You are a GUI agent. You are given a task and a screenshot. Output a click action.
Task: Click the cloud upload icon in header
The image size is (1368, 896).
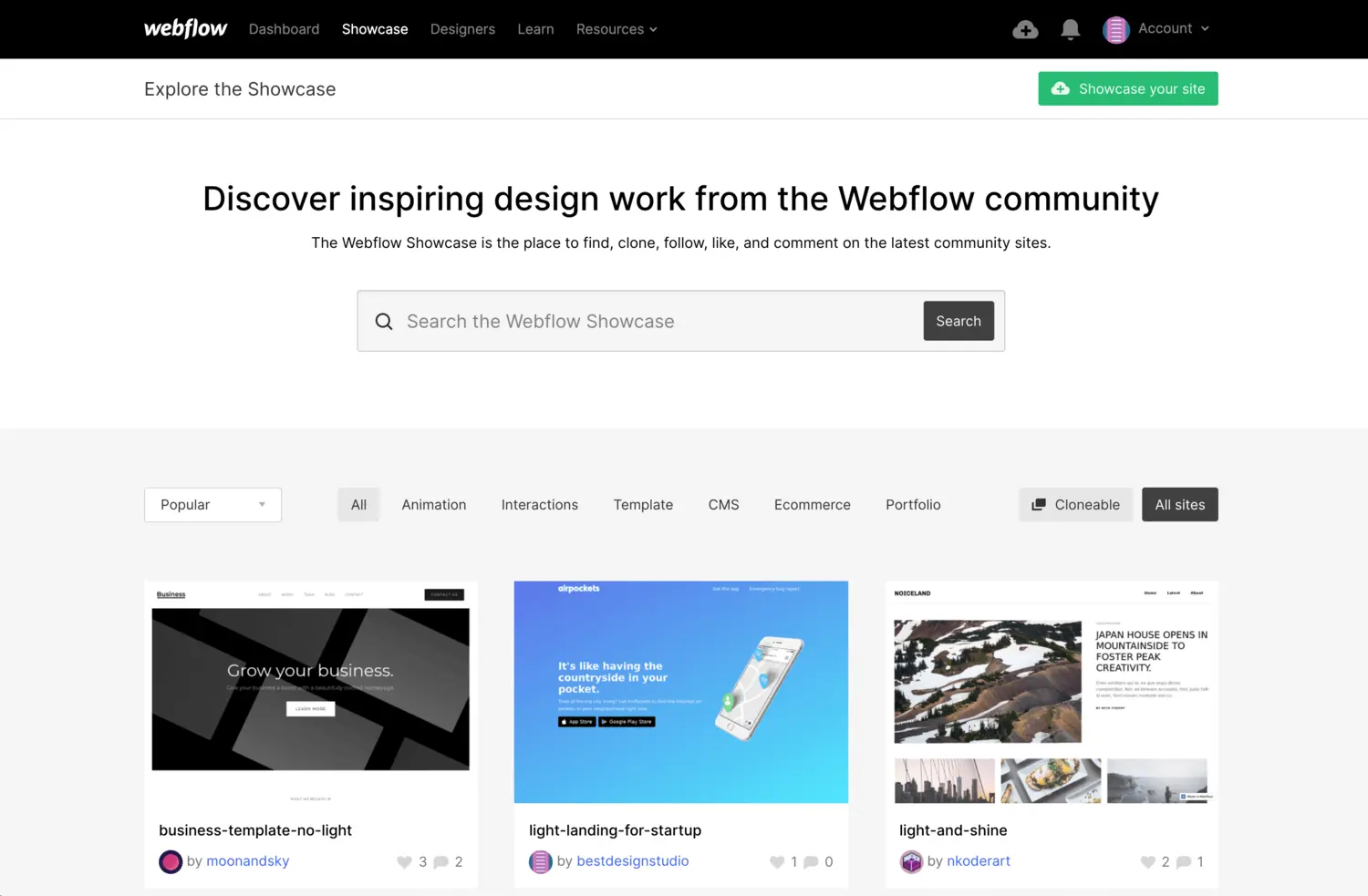1025,30
